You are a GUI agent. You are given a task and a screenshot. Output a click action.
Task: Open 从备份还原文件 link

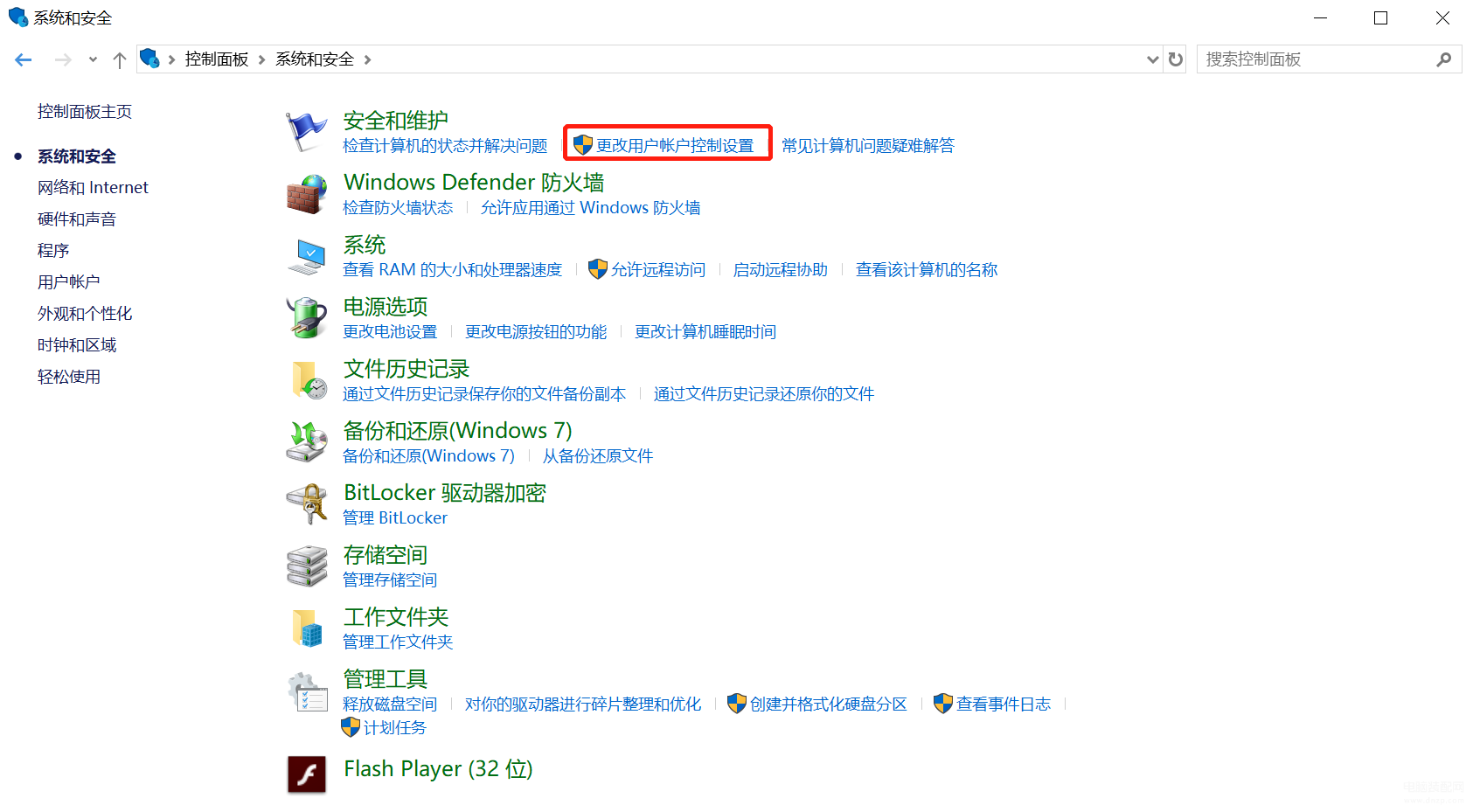click(x=598, y=455)
